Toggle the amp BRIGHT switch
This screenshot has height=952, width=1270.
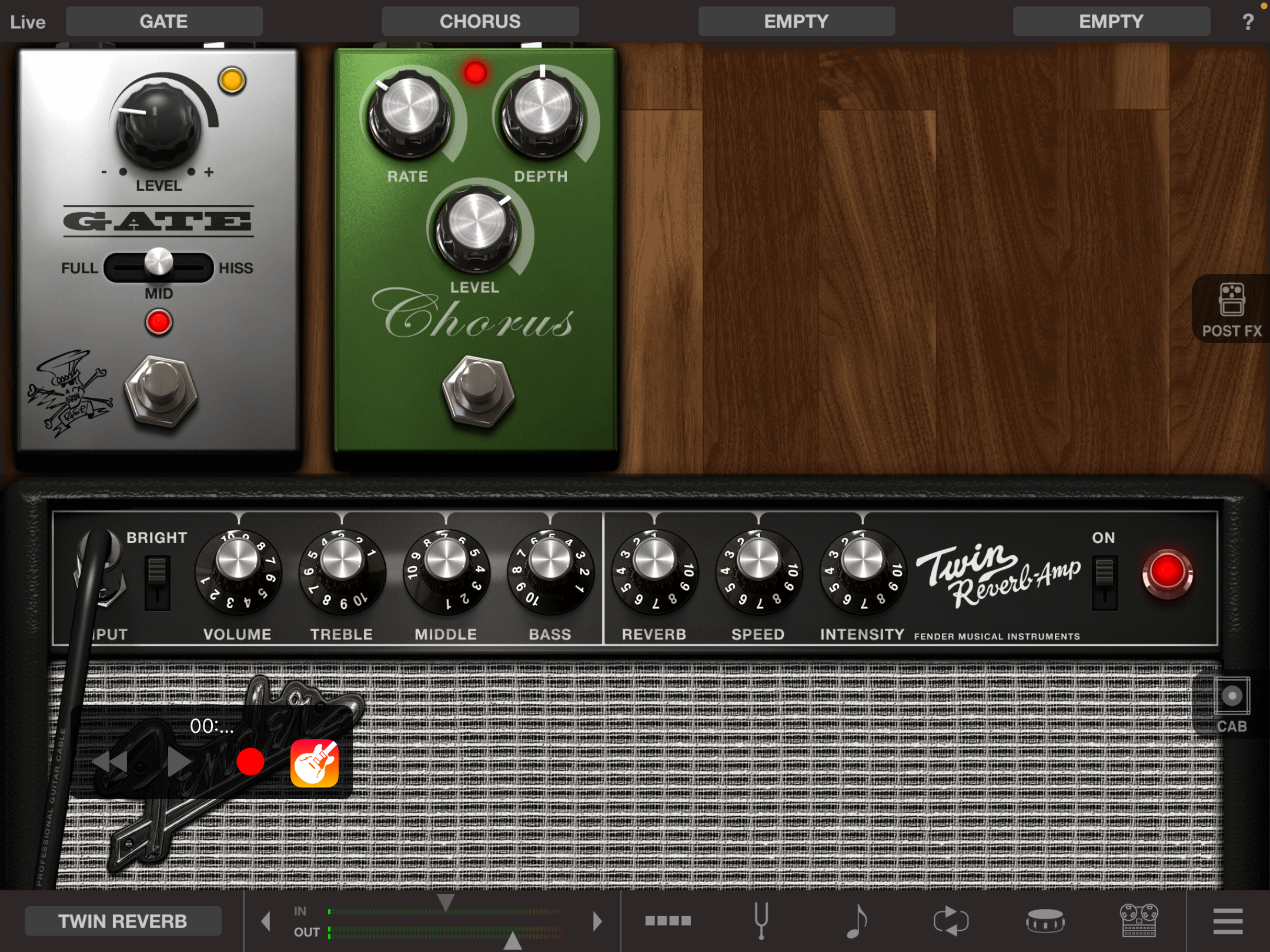tap(157, 583)
